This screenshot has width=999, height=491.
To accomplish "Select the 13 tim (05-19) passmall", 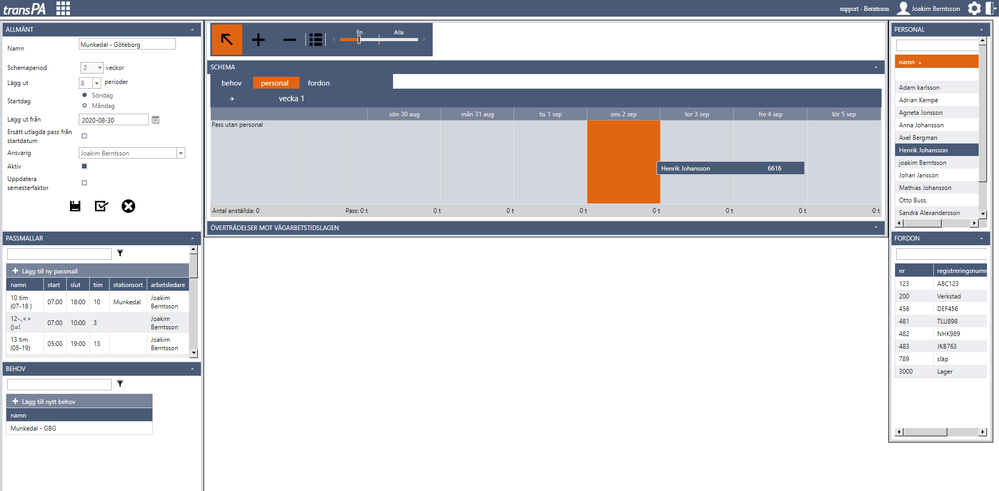I will pos(98,344).
